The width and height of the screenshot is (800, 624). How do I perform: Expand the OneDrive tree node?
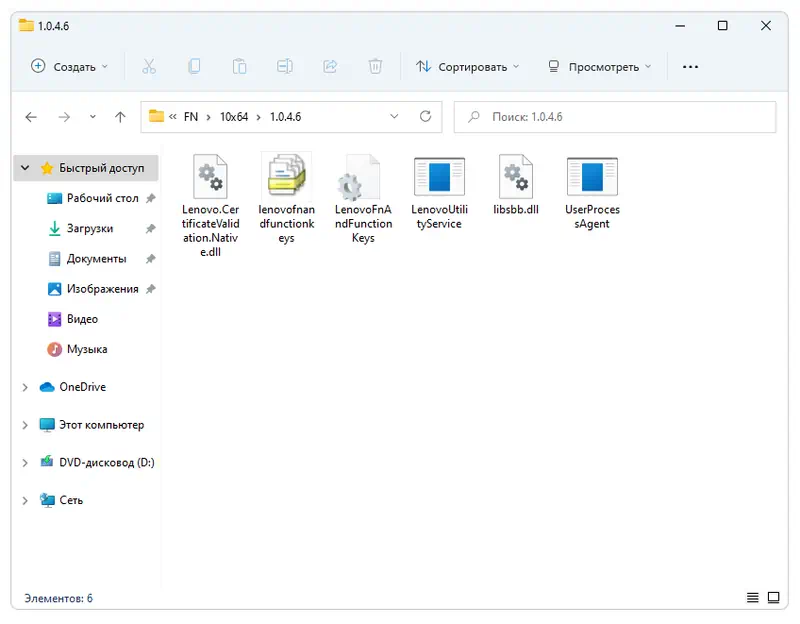coord(25,387)
